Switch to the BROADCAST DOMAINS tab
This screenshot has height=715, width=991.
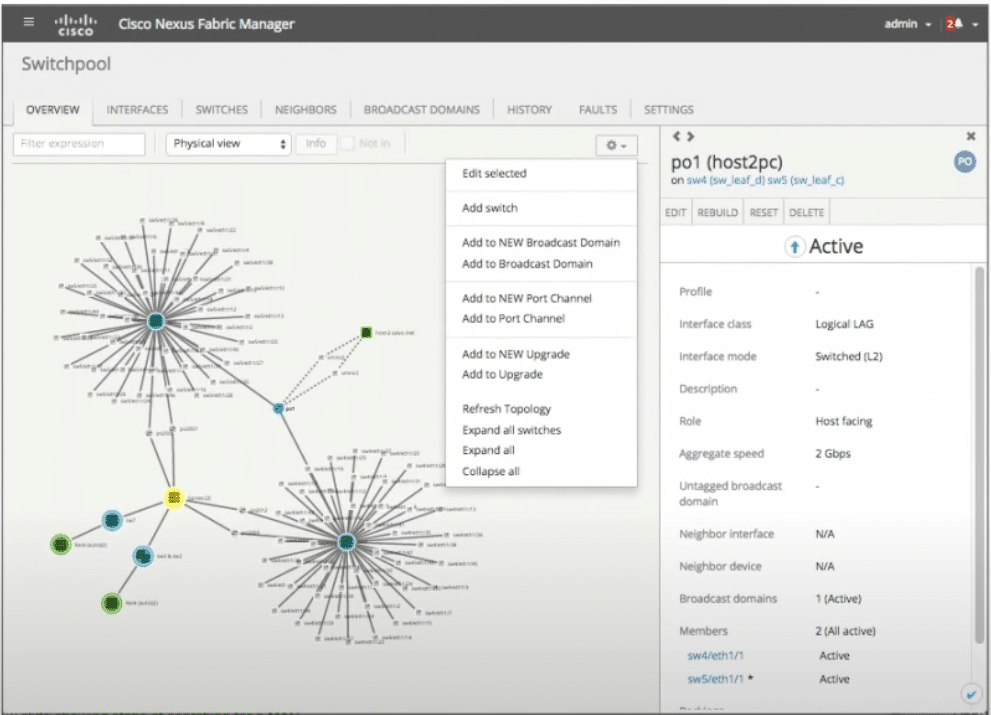(422, 110)
